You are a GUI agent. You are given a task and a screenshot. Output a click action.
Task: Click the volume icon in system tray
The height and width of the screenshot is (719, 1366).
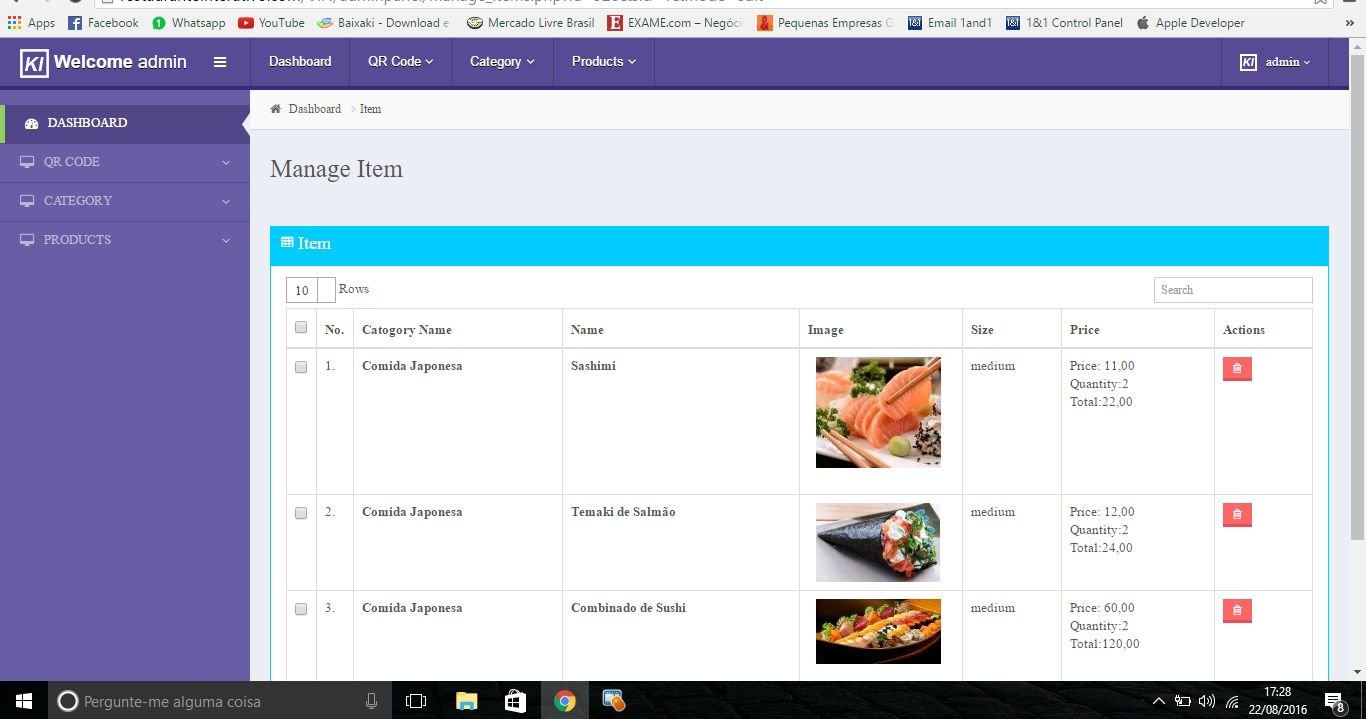[x=1206, y=701]
